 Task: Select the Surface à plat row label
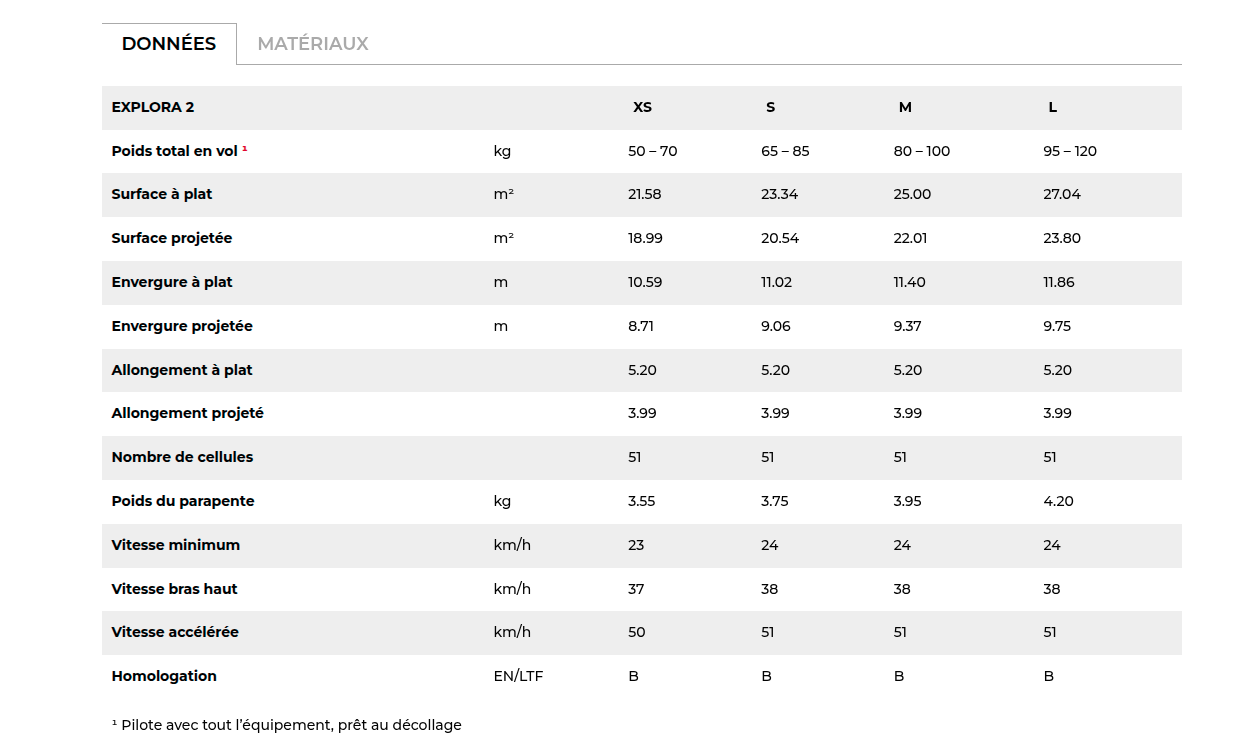click(x=162, y=194)
